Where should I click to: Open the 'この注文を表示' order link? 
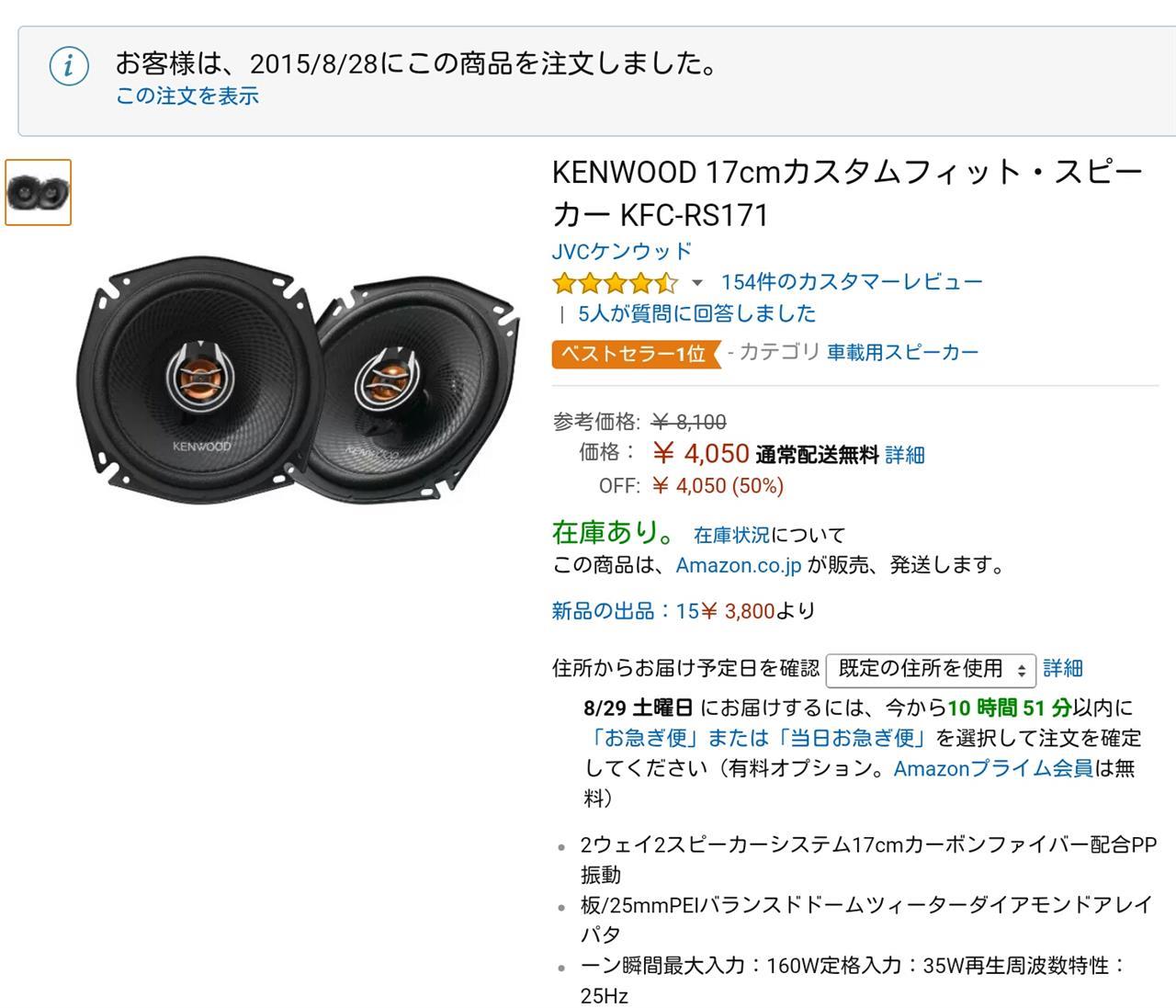coord(187,96)
